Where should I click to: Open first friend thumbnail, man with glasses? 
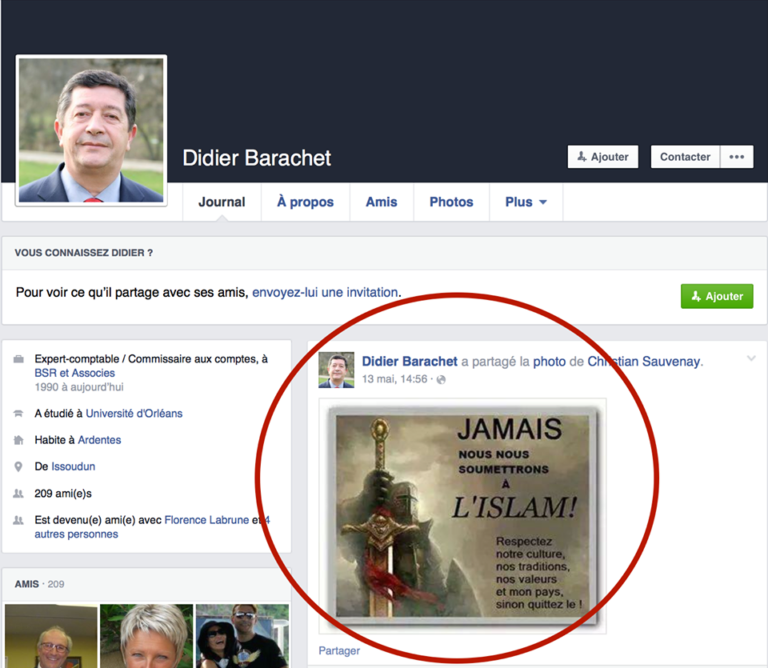coord(51,636)
